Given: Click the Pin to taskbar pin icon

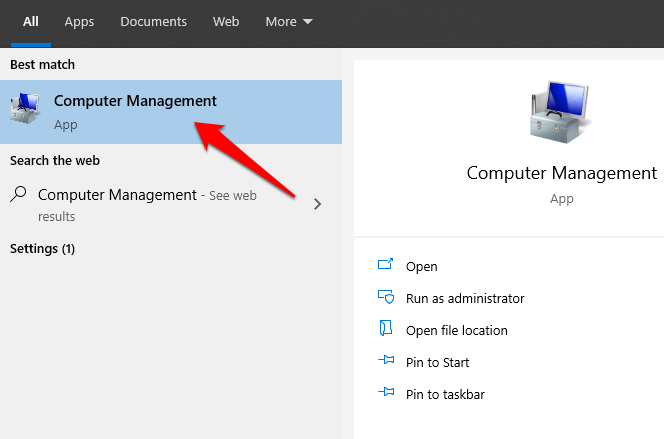Looking at the screenshot, I should [386, 392].
